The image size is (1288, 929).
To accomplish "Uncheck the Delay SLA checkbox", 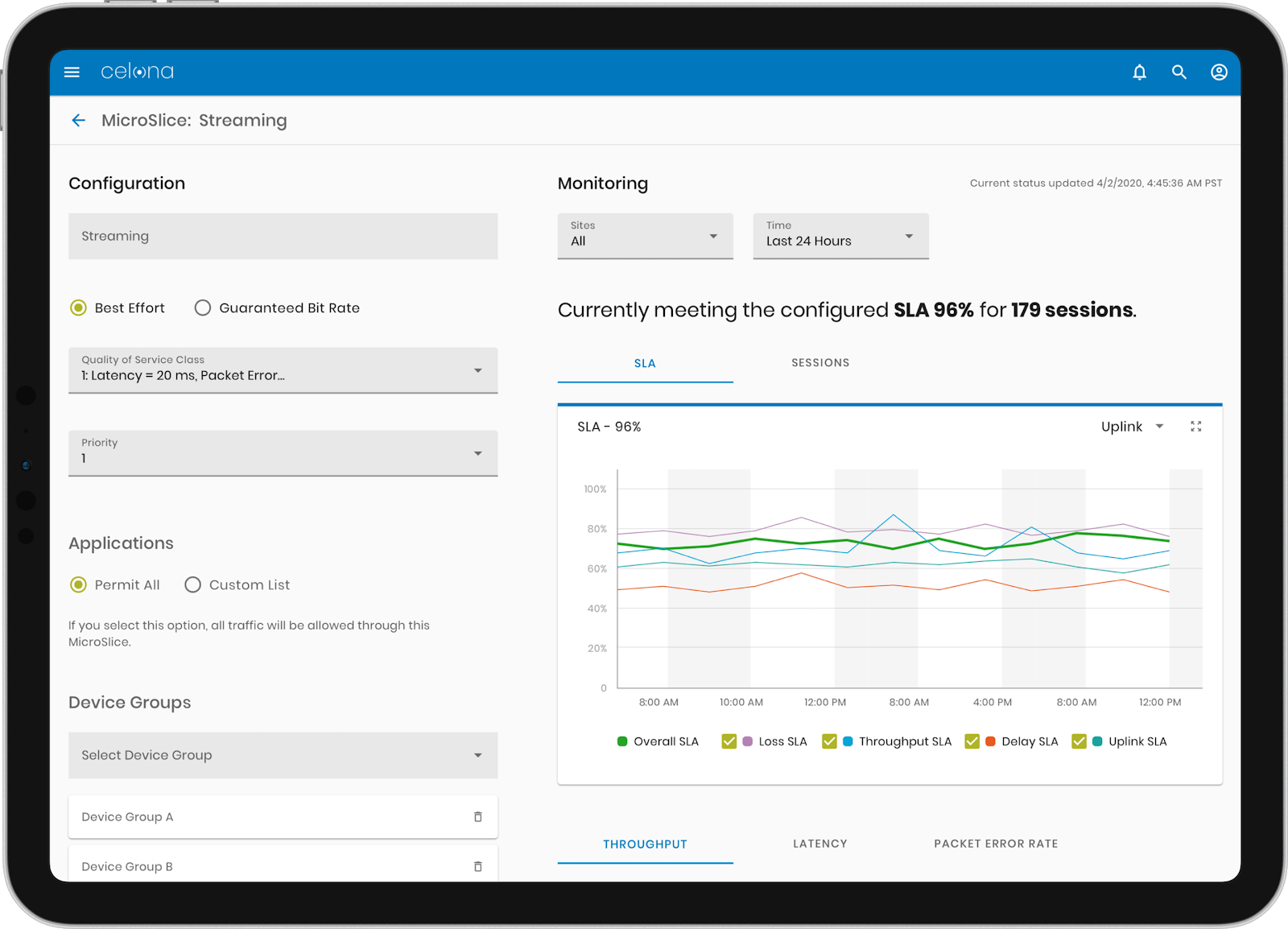I will coord(972,741).
